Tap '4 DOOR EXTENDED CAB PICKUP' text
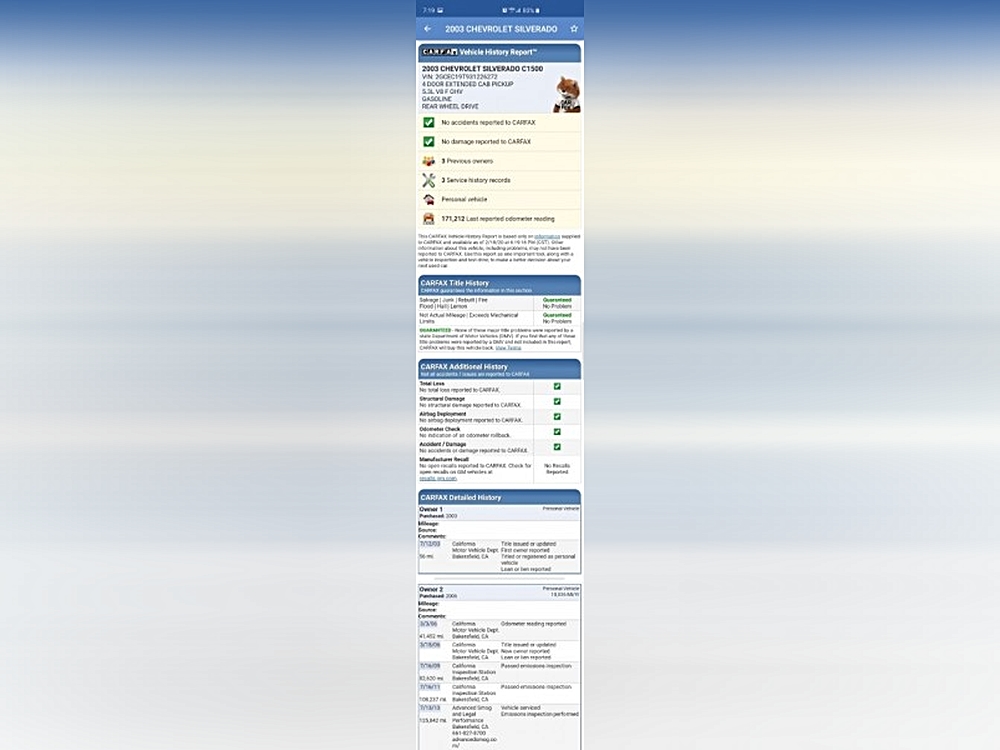The image size is (1000, 750). [x=467, y=84]
